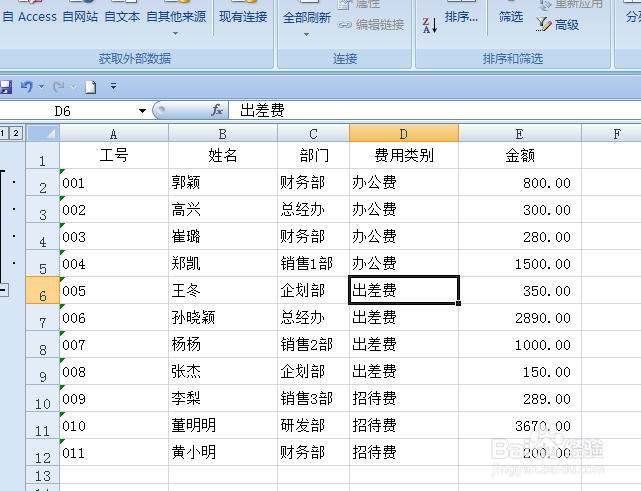Click the From Access import button

[x=29, y=17]
